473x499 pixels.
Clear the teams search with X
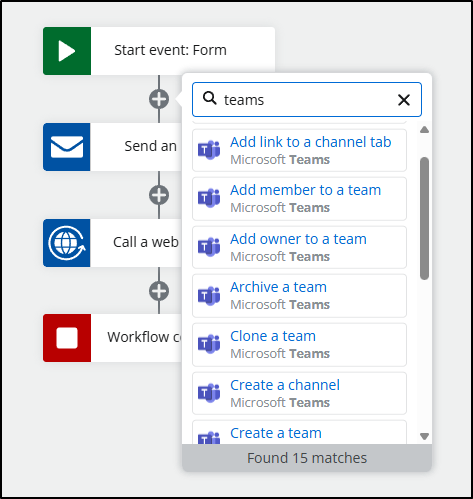[404, 100]
